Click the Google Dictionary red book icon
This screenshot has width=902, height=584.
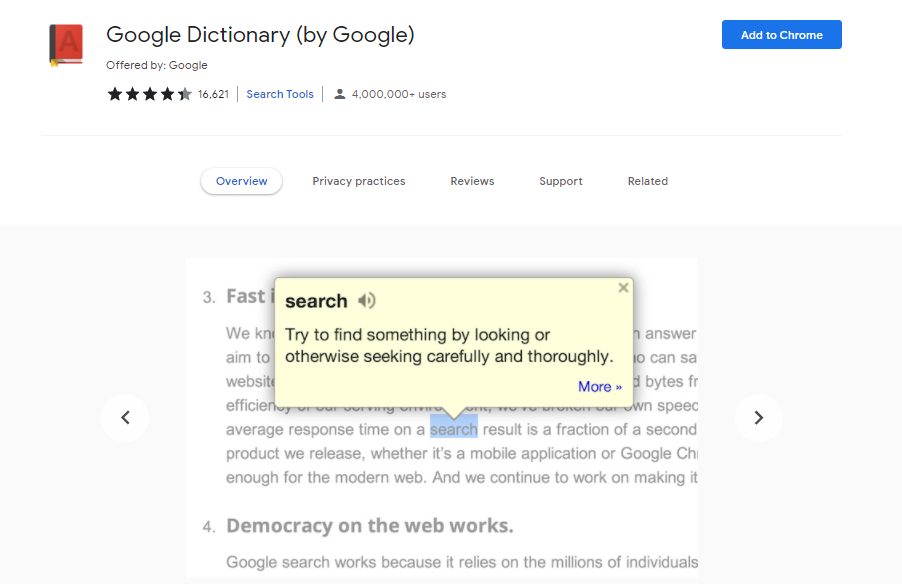coord(66,46)
